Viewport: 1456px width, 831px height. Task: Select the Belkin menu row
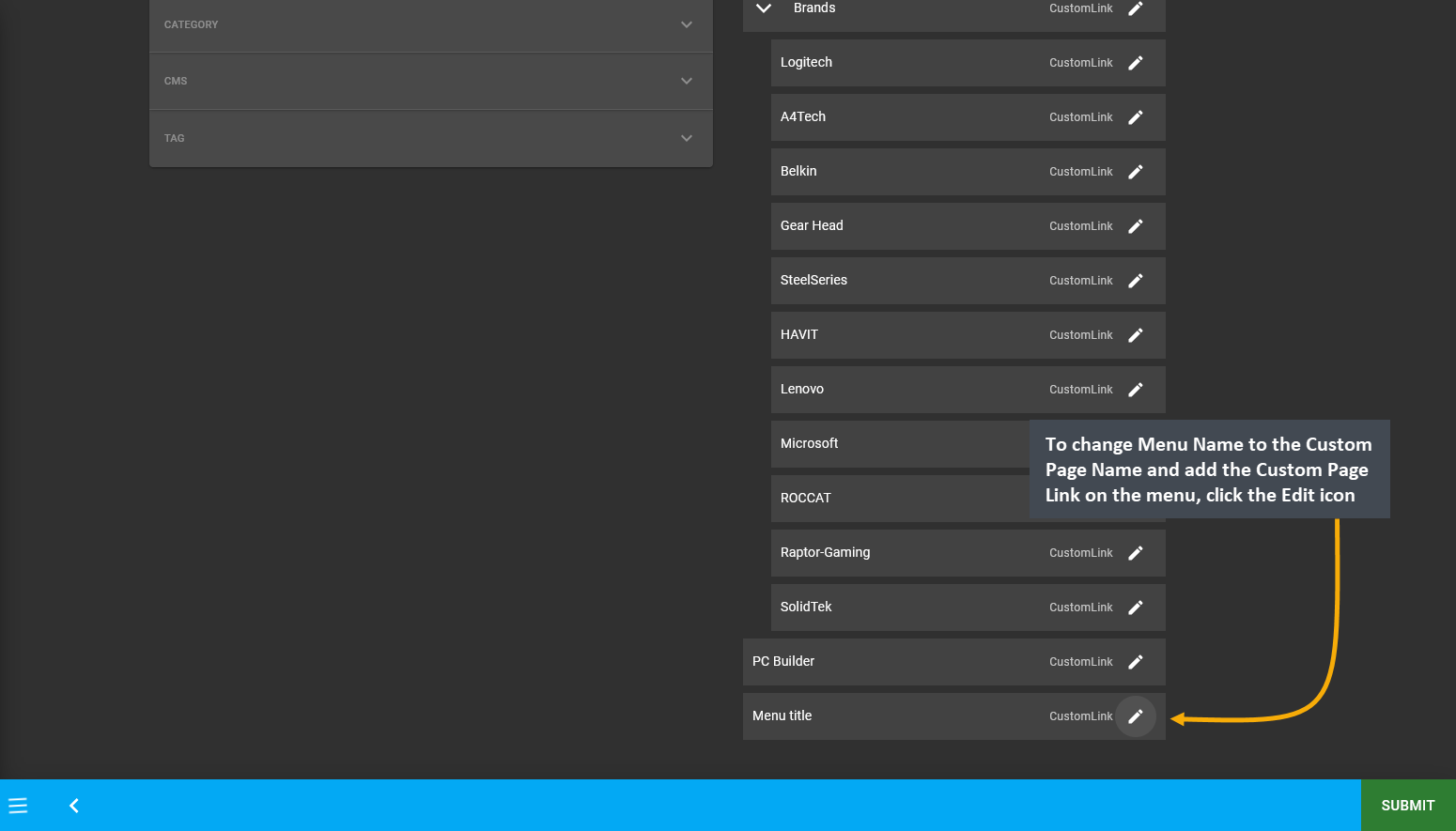click(968, 172)
